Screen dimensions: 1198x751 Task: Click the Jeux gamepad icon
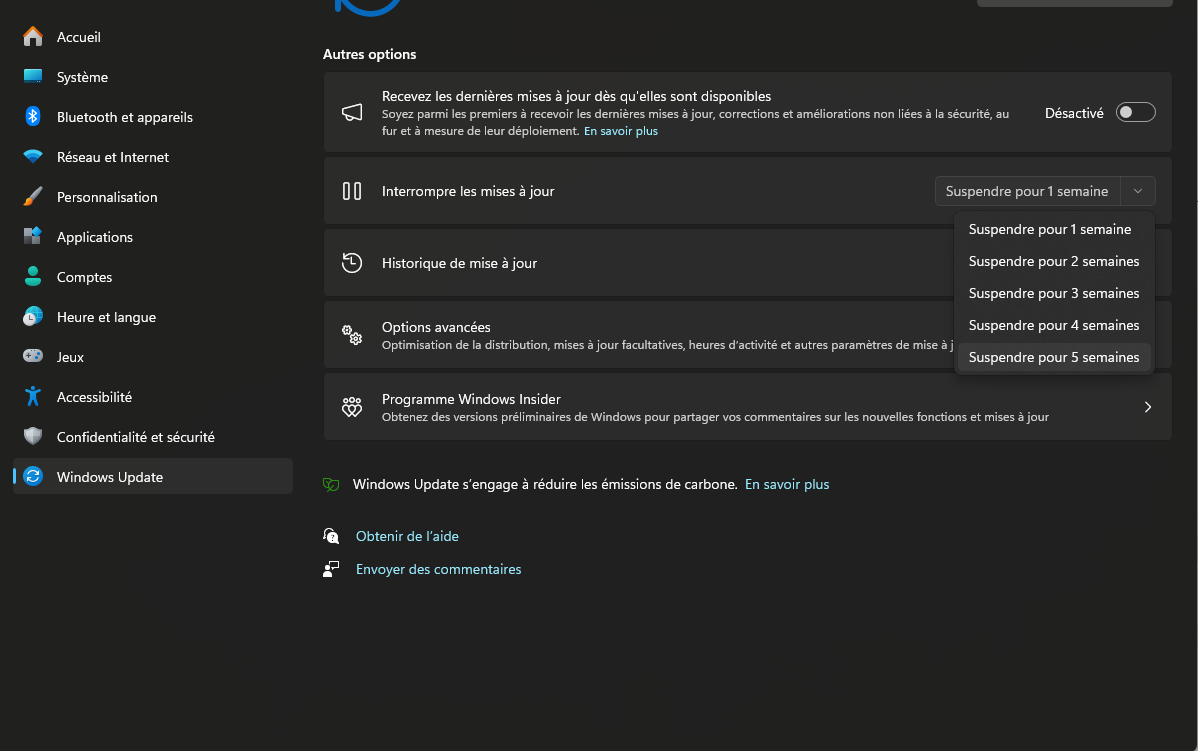pos(33,356)
